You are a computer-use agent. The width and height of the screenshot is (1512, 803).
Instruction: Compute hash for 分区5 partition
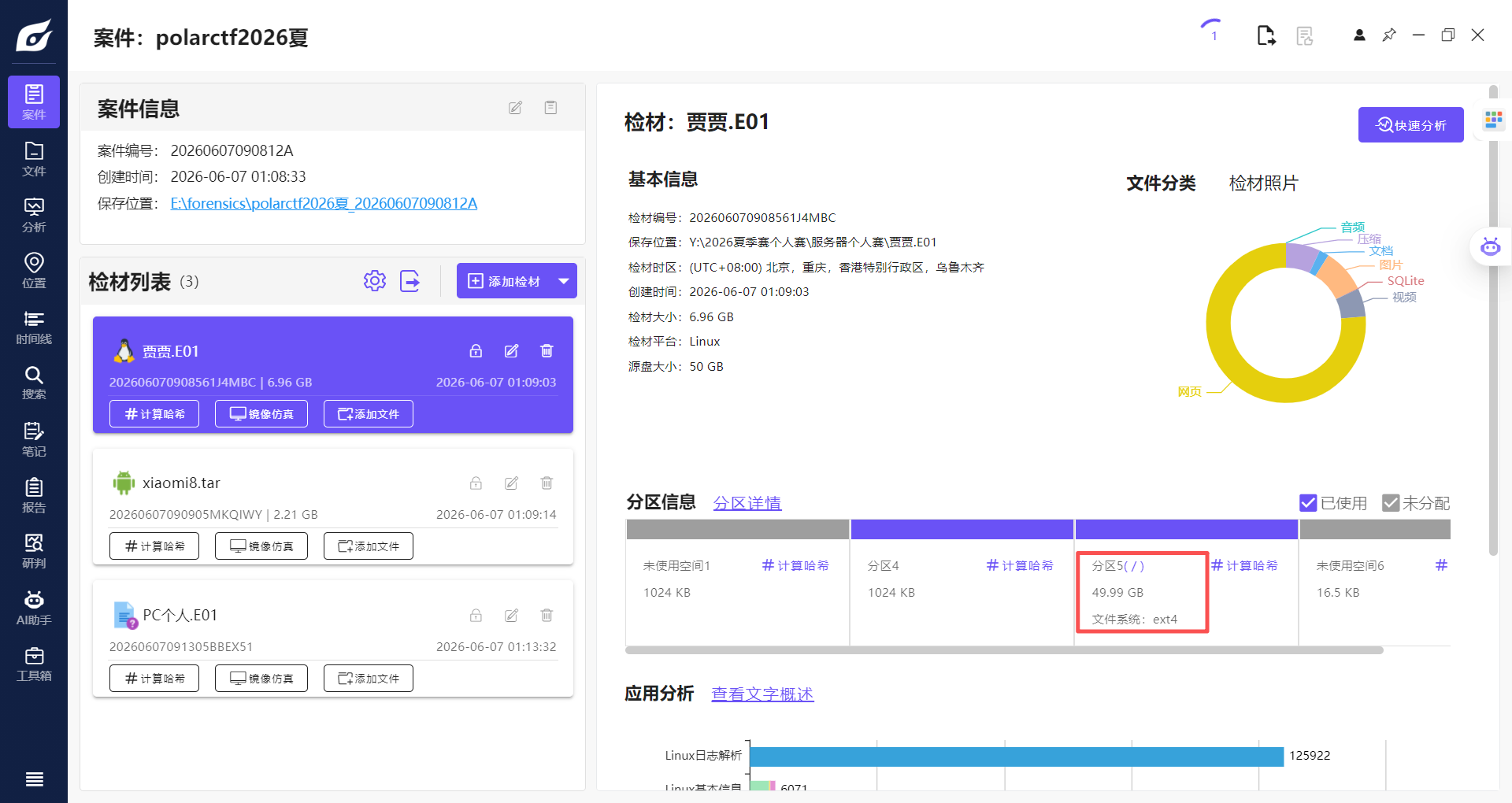coord(1244,565)
